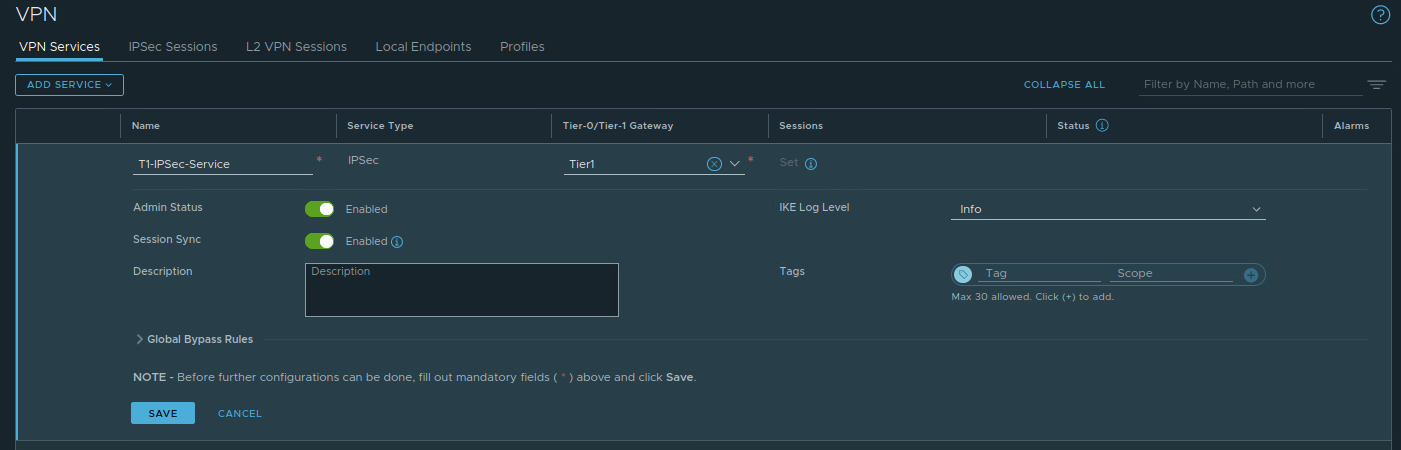Expand the Tier-0/Tier-1 Gateway dropdown arrow
Viewport: 1401px width, 450px height.
point(734,164)
